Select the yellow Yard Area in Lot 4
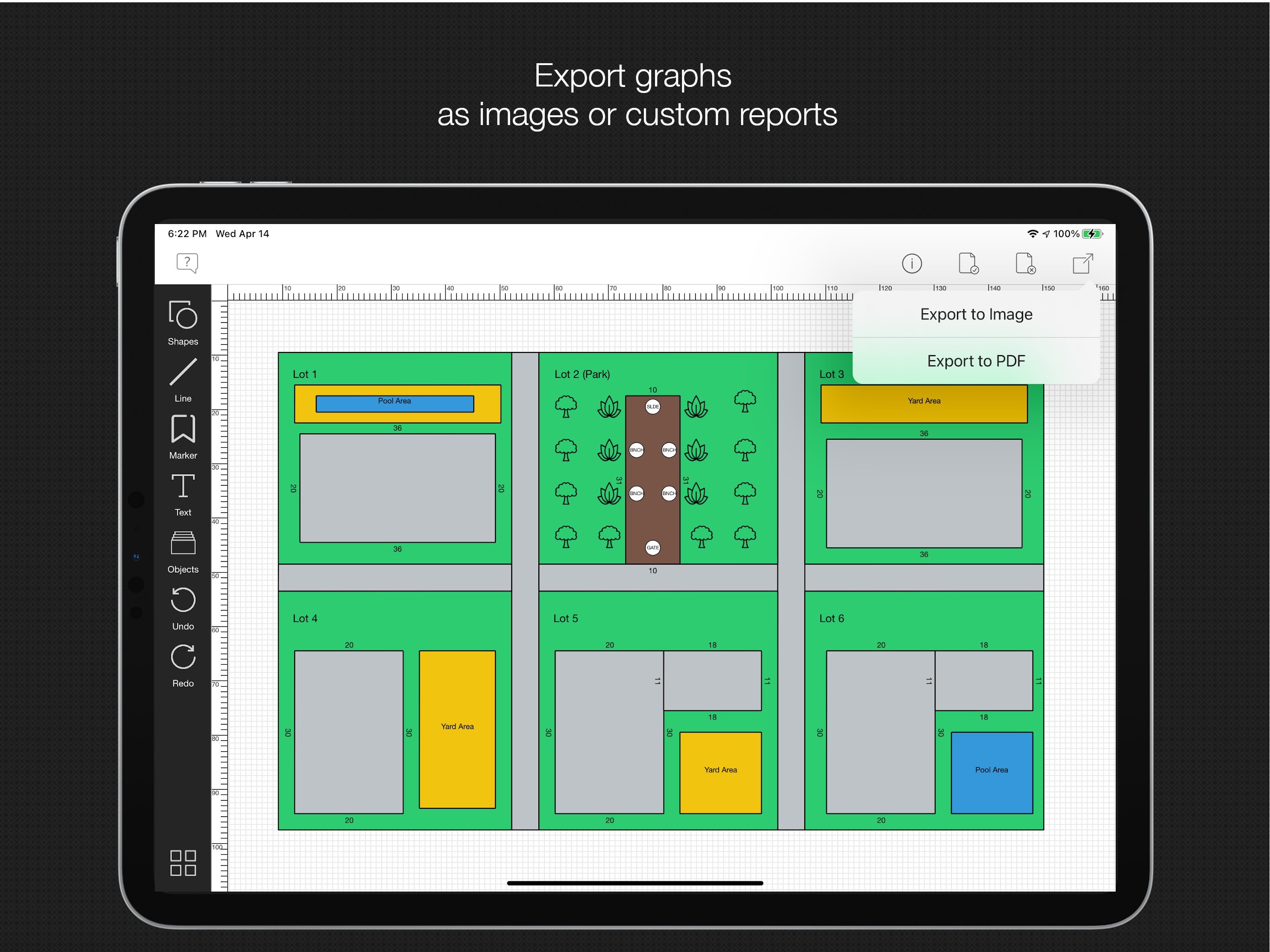The image size is (1270, 952). (457, 729)
